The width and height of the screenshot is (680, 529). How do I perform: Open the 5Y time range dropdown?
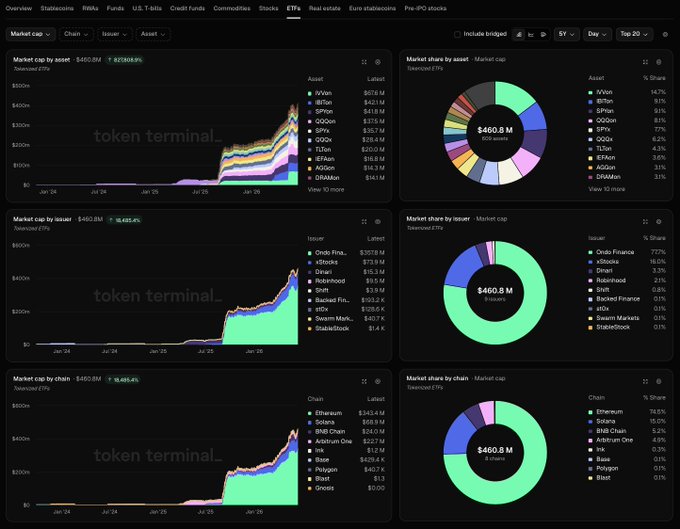pyautogui.click(x=566, y=34)
